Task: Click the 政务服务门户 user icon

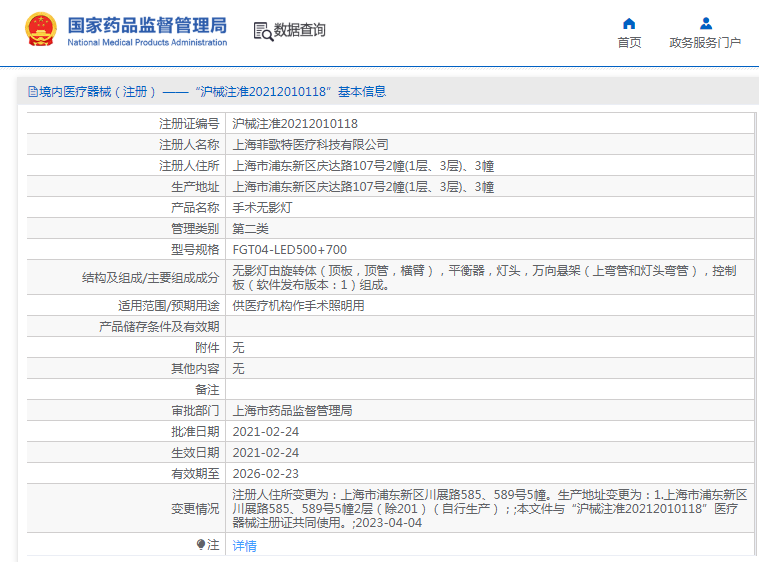Action: click(x=706, y=23)
